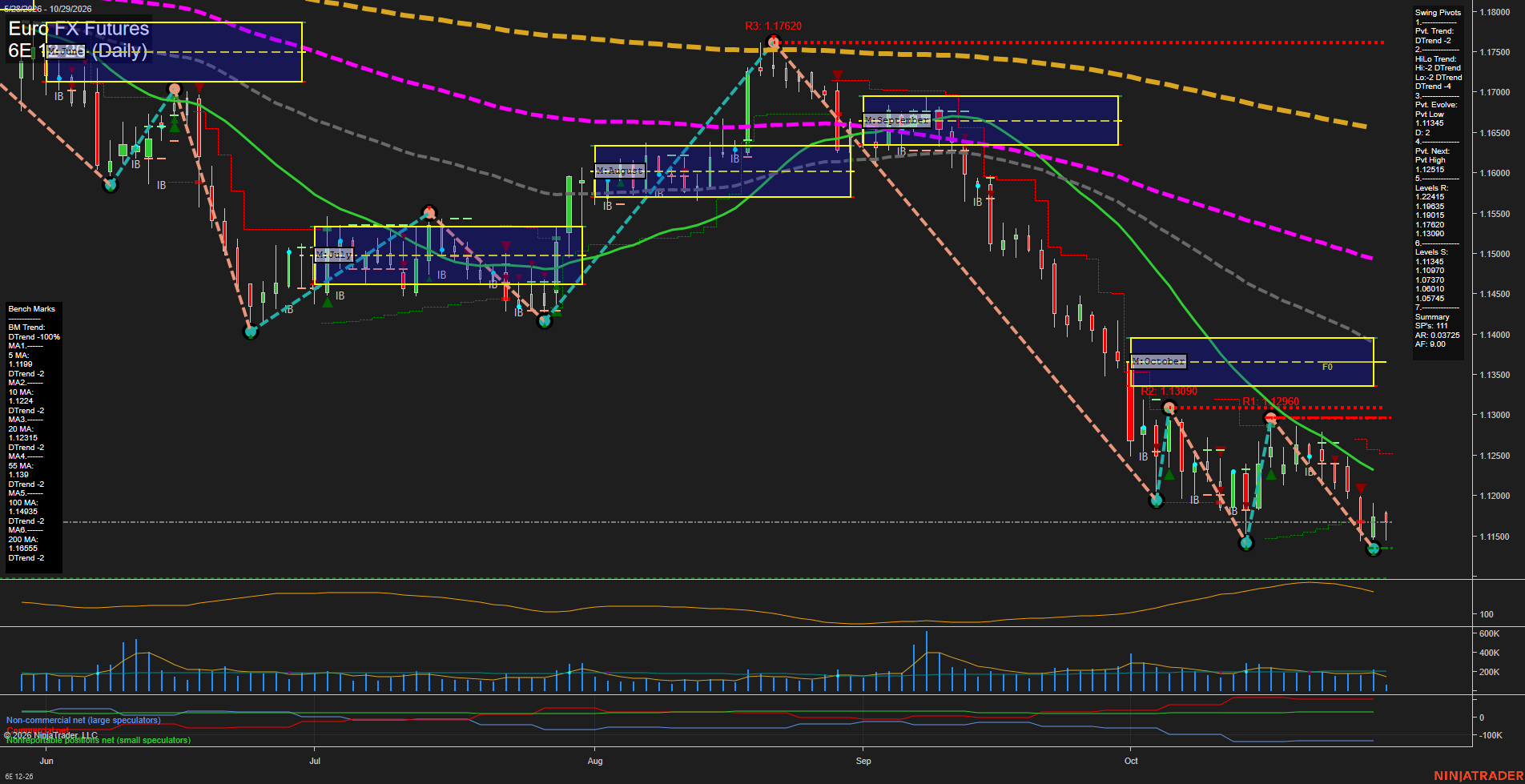
Task: Click the R2: 1.13090 resistance label
Action: (1169, 392)
